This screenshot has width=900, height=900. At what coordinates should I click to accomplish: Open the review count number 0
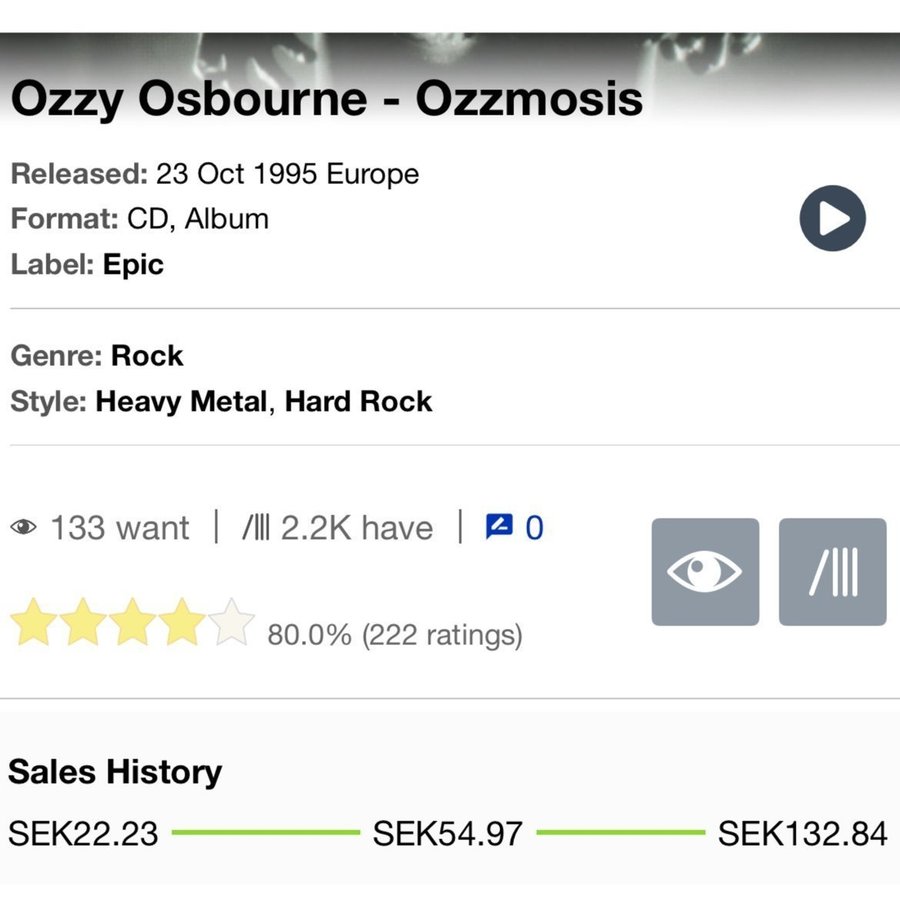point(534,527)
